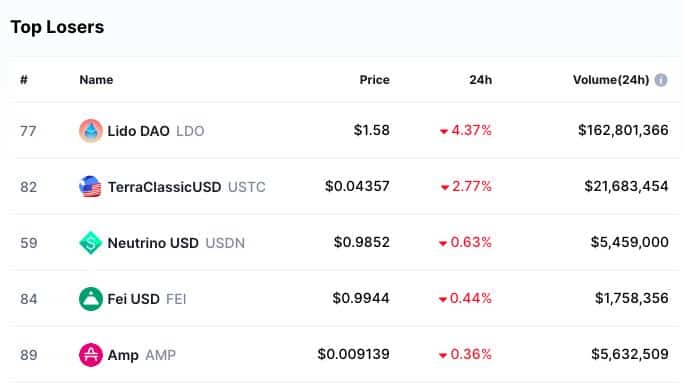Sort by the Name column header
Image resolution: width=684 pixels, height=388 pixels.
[x=96, y=80]
